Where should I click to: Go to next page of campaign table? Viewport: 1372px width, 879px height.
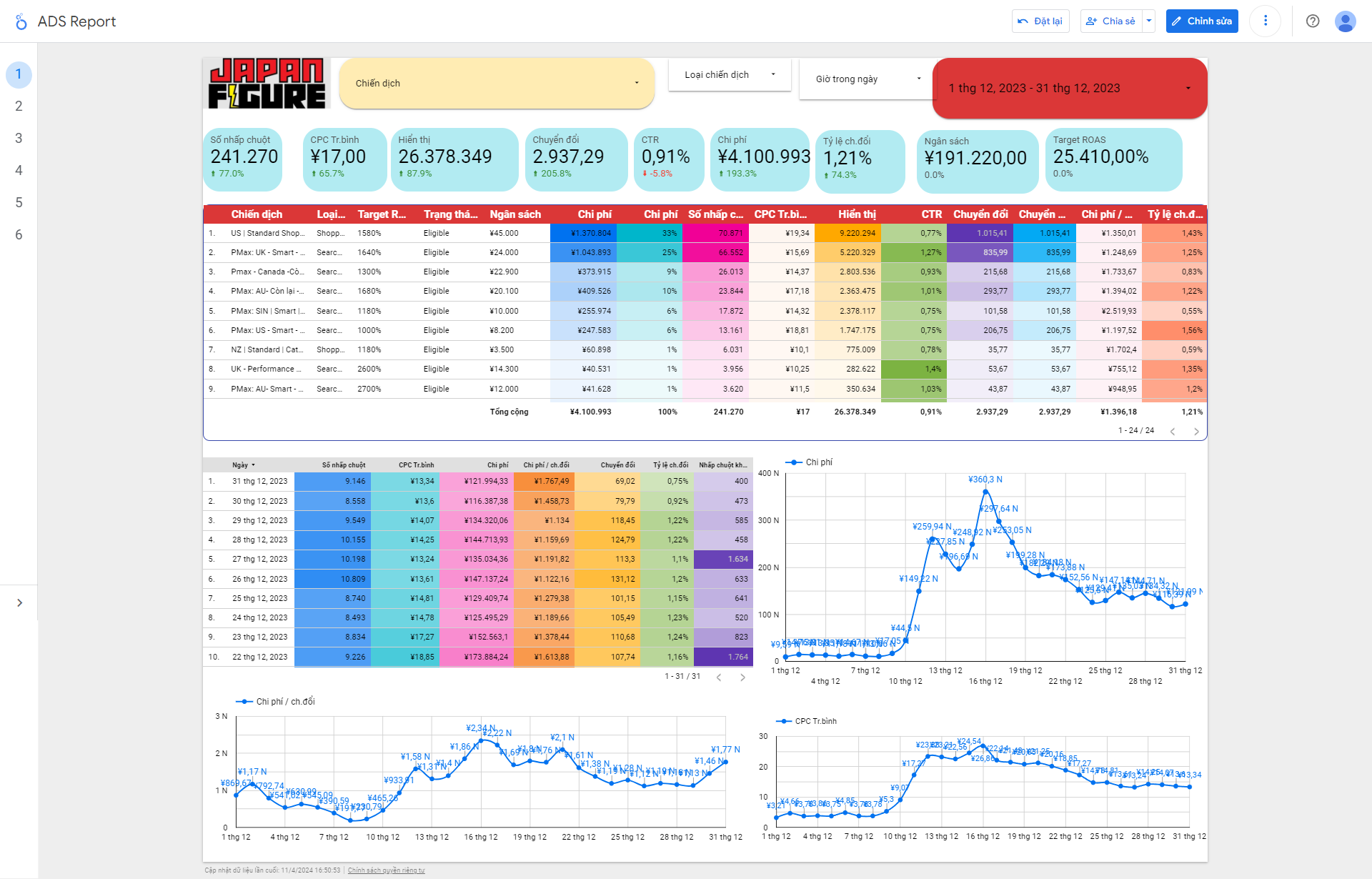1196,431
